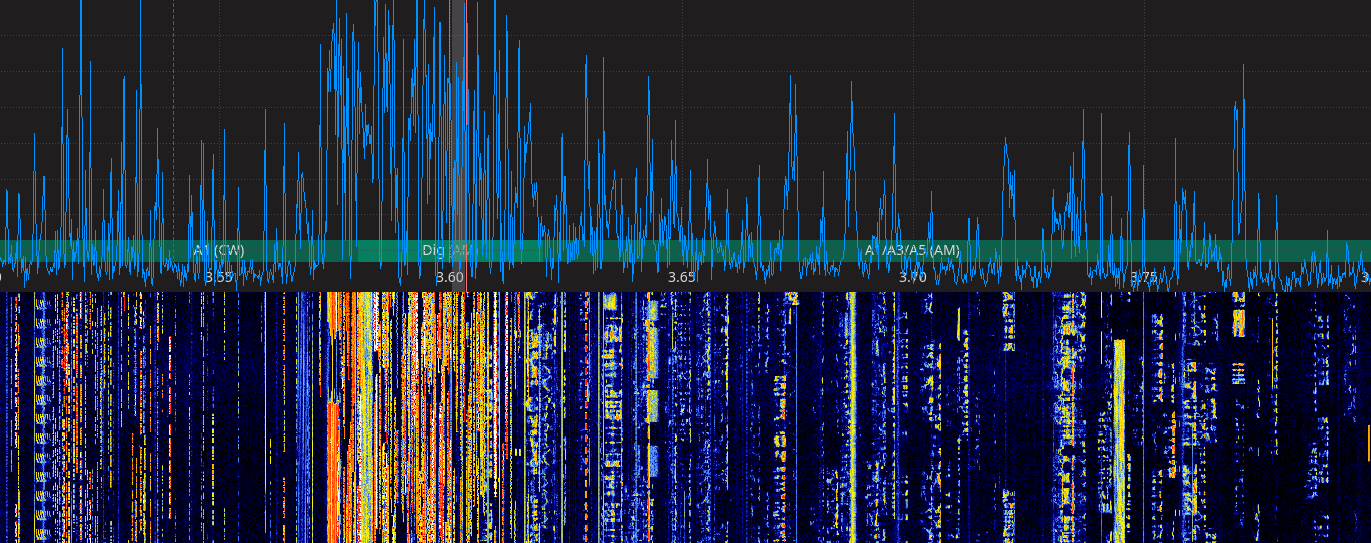
Task: Select the spectrum peak cluster left of 3.75
Action: click(1075, 190)
